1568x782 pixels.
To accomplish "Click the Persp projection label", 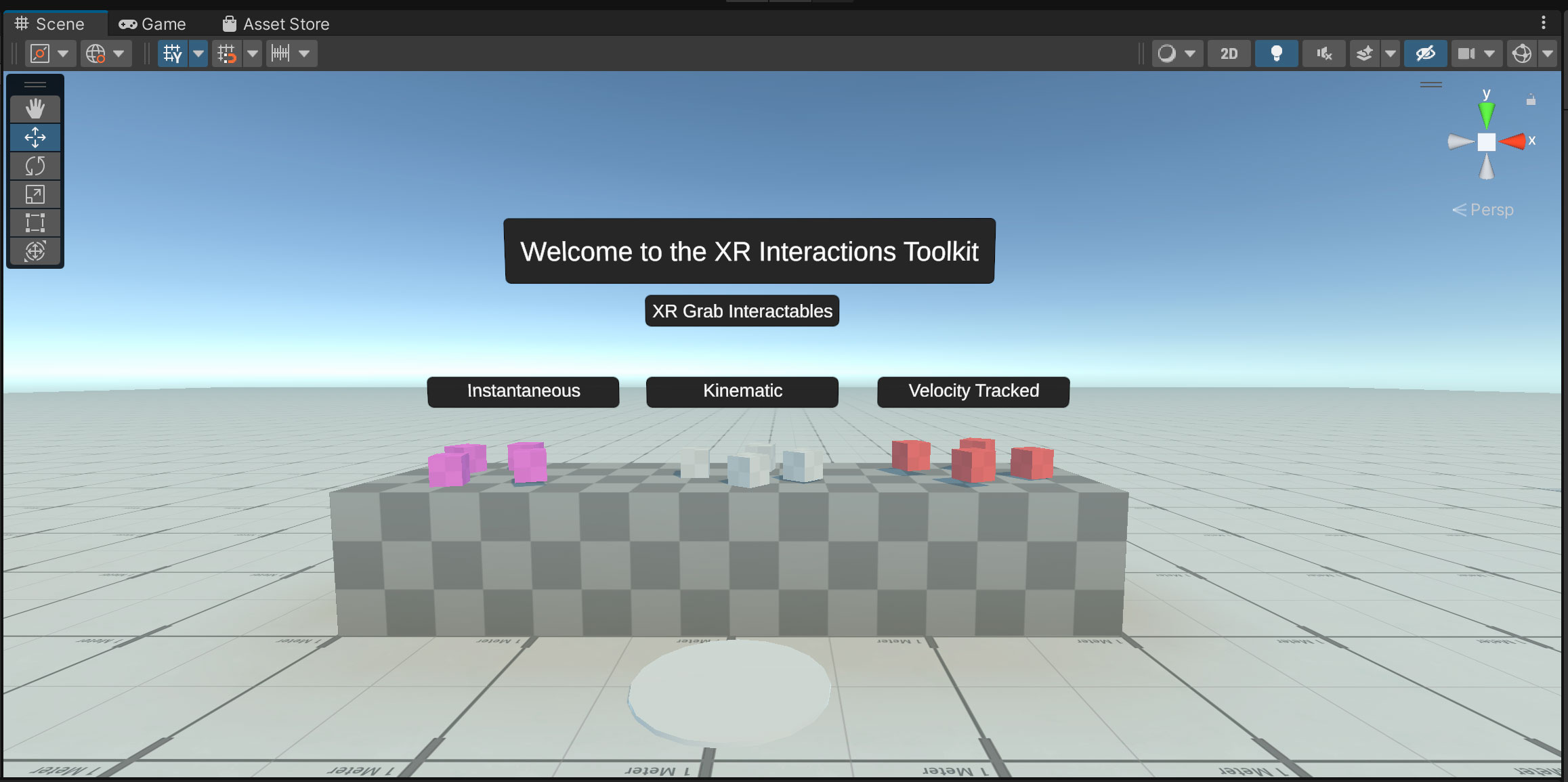I will coord(1491,210).
